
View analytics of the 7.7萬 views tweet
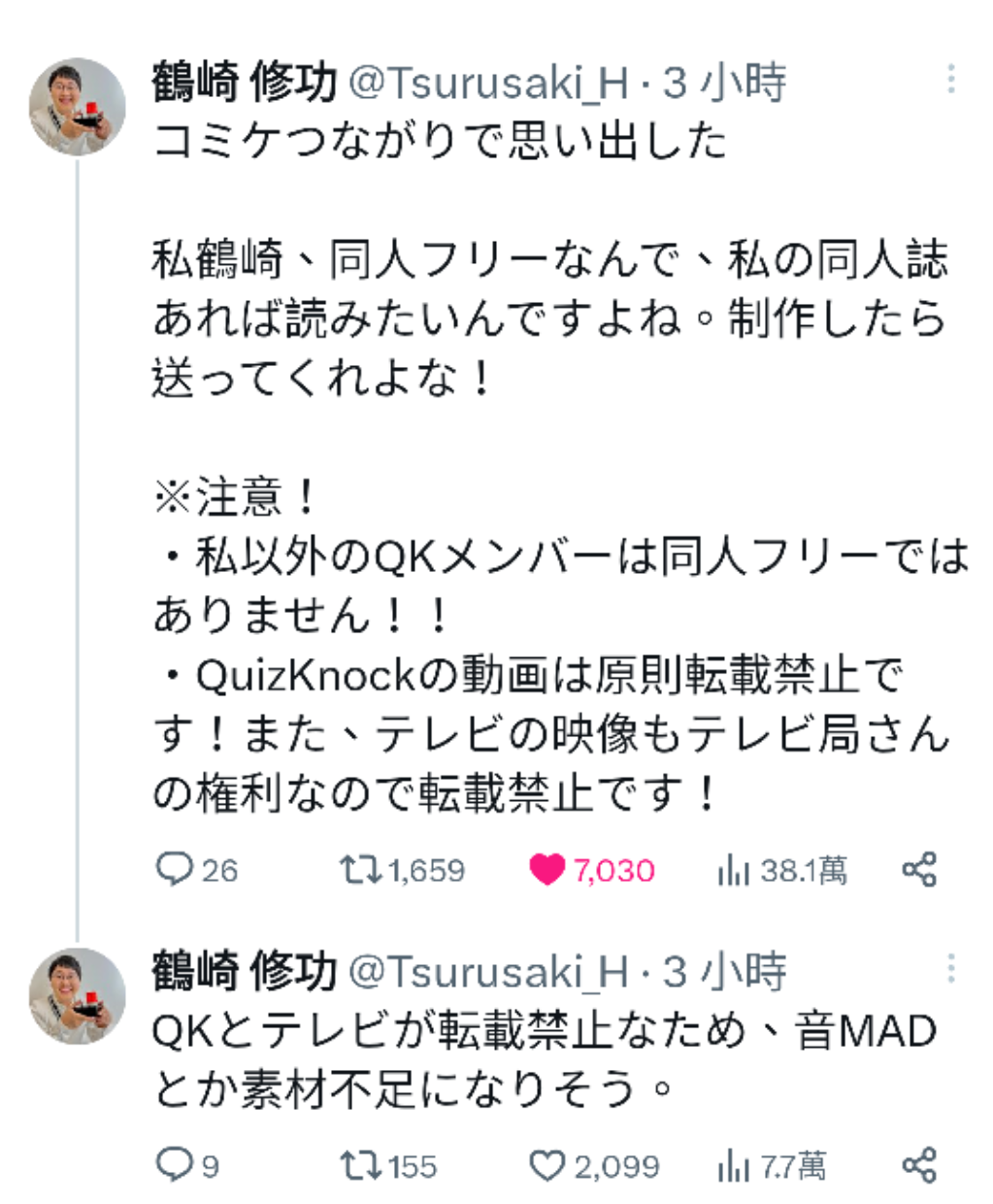(734, 1165)
